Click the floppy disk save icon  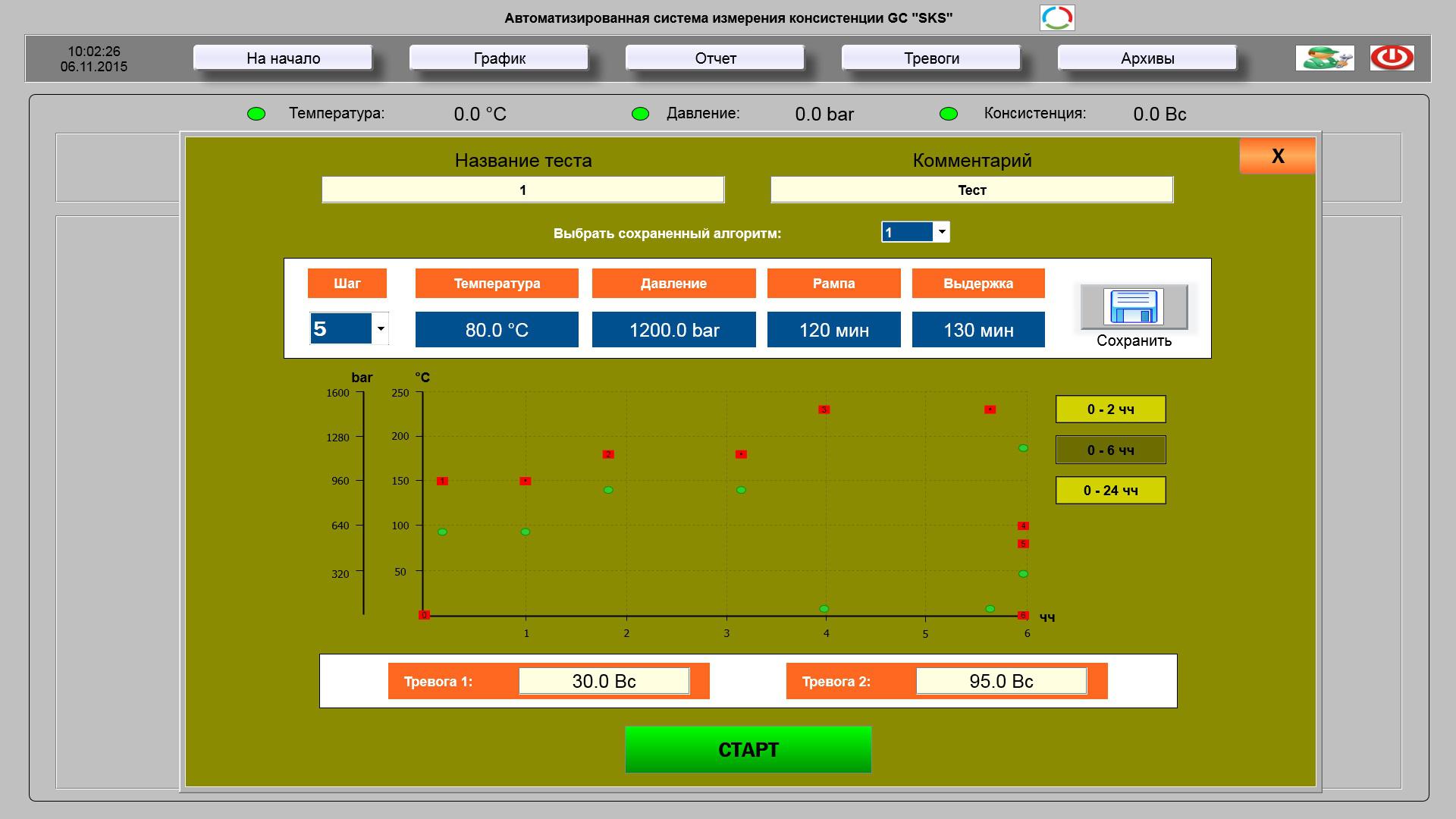tap(1134, 307)
